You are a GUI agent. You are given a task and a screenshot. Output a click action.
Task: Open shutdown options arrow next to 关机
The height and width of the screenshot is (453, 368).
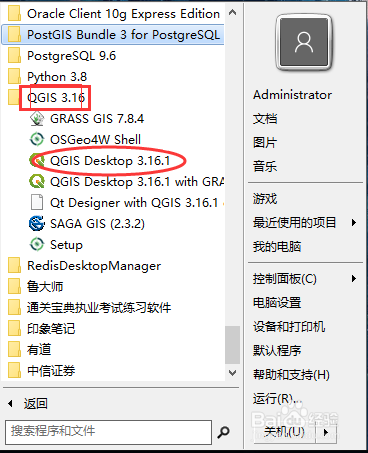click(x=326, y=432)
